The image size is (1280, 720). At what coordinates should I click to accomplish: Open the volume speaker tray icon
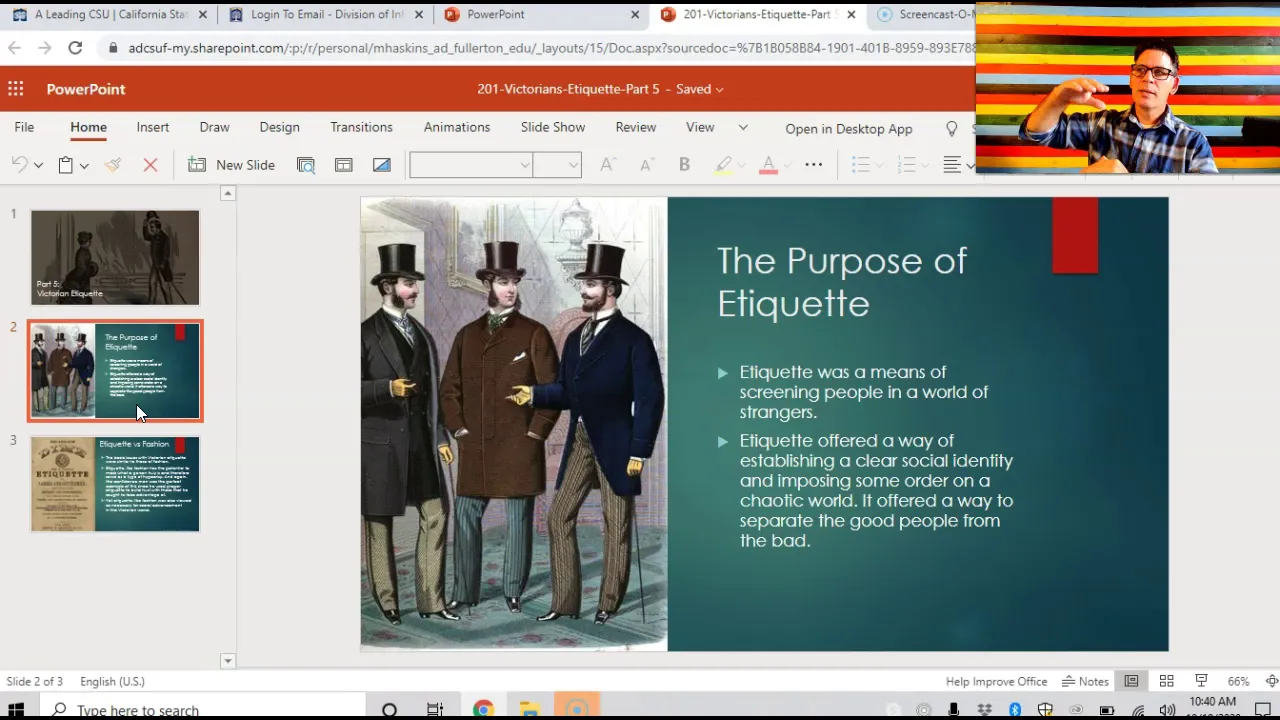pyautogui.click(x=1167, y=710)
